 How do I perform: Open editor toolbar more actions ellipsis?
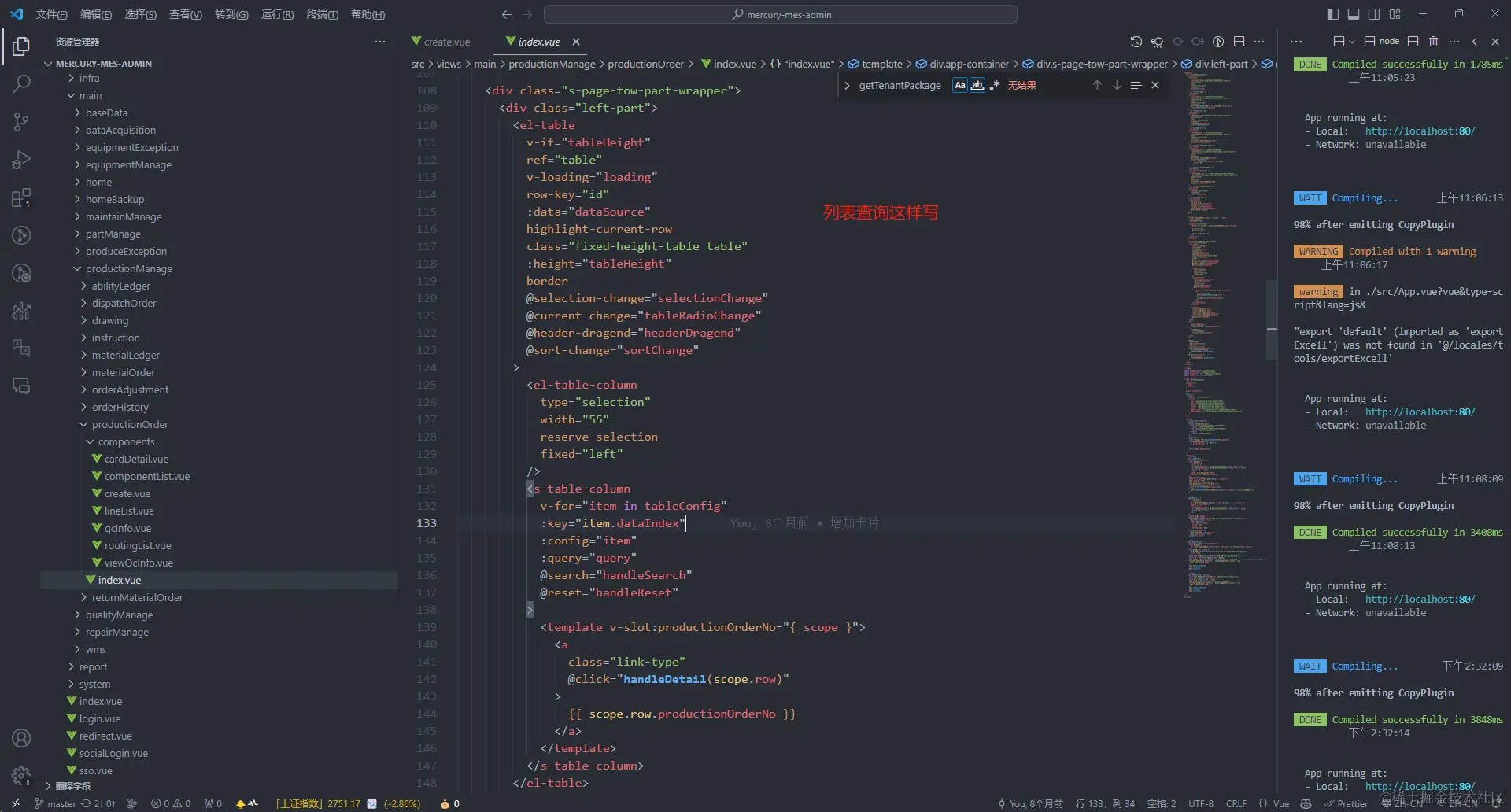coord(1259,42)
